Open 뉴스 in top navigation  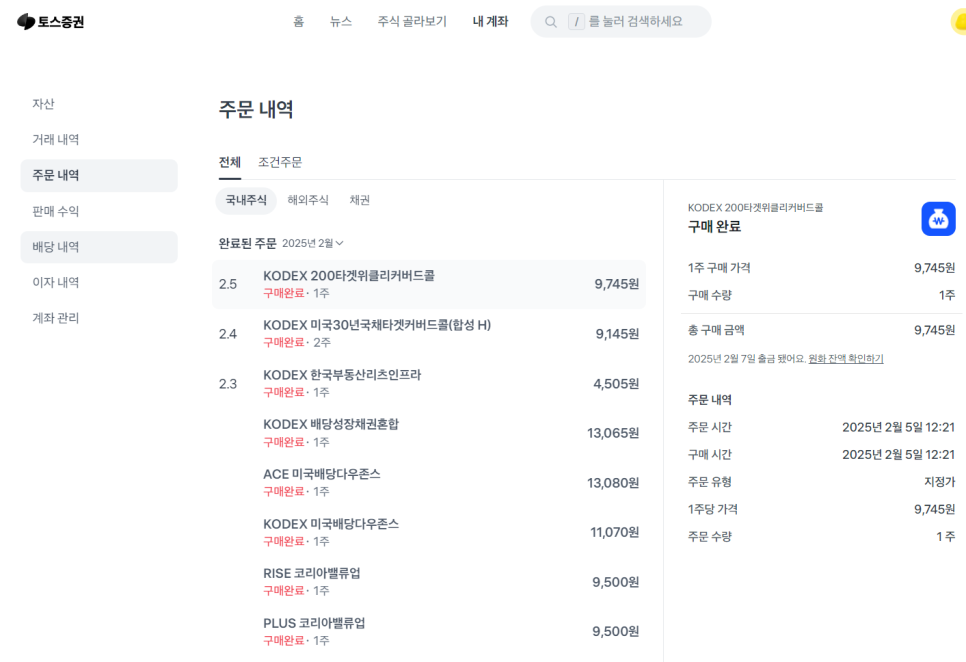tap(341, 22)
